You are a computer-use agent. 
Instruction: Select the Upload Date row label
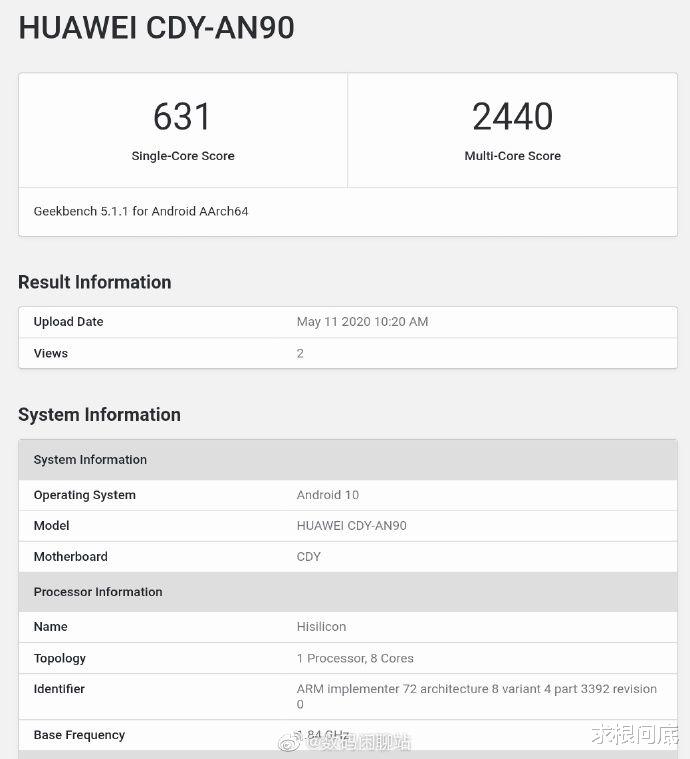[68, 322]
